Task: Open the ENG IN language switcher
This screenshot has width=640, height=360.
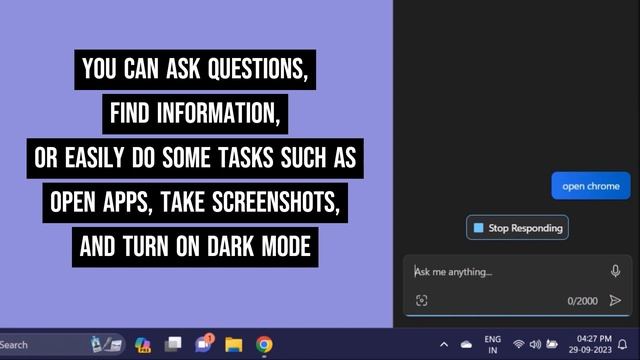Action: (493, 344)
